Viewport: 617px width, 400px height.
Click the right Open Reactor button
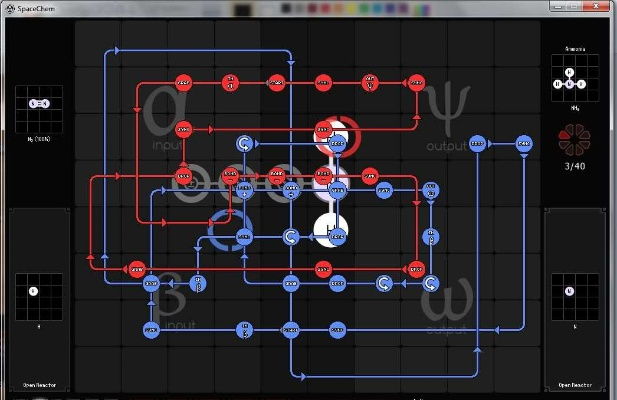577,384
